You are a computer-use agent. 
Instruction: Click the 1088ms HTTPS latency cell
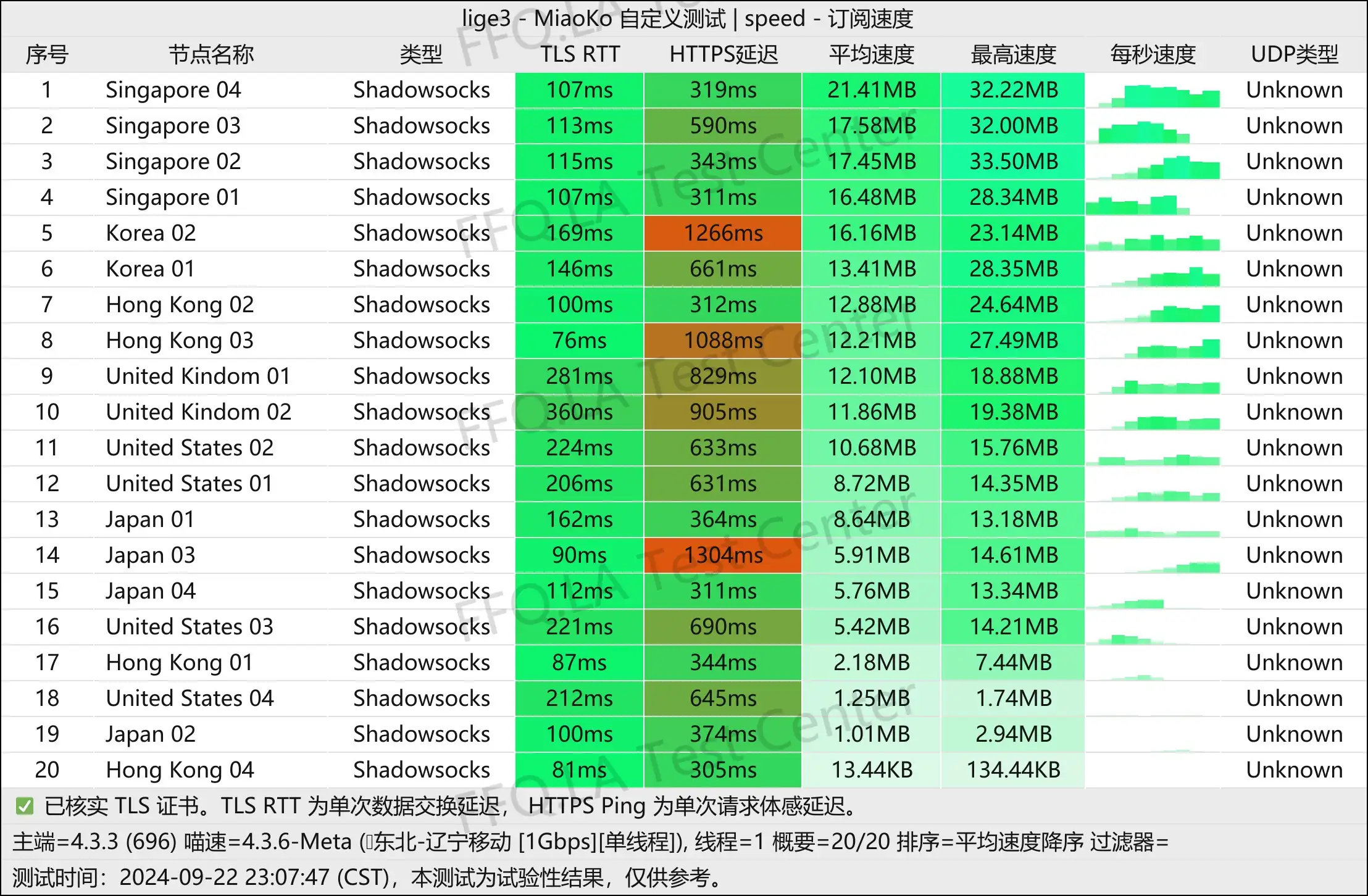point(723,341)
